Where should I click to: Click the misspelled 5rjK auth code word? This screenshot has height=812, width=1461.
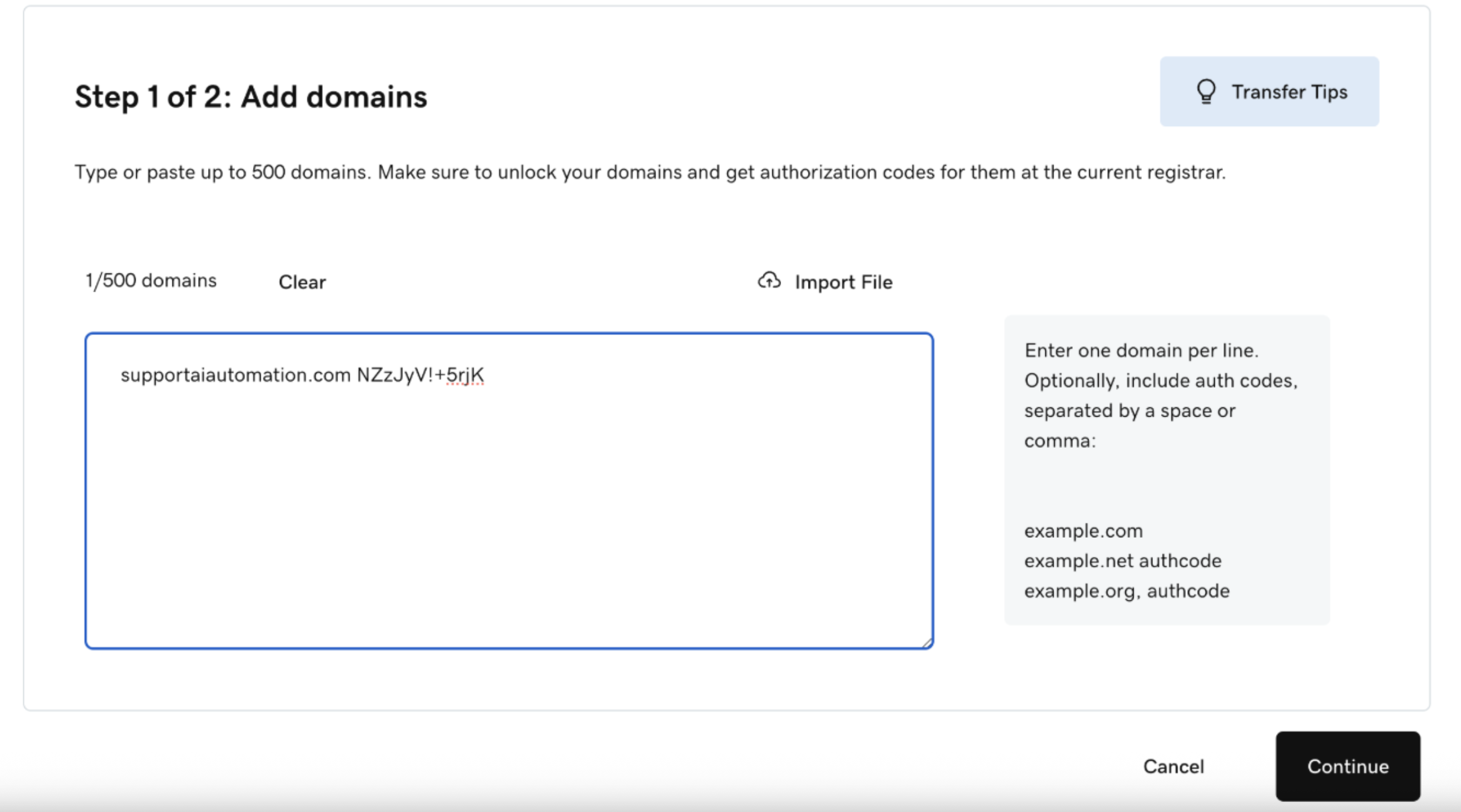(465, 375)
